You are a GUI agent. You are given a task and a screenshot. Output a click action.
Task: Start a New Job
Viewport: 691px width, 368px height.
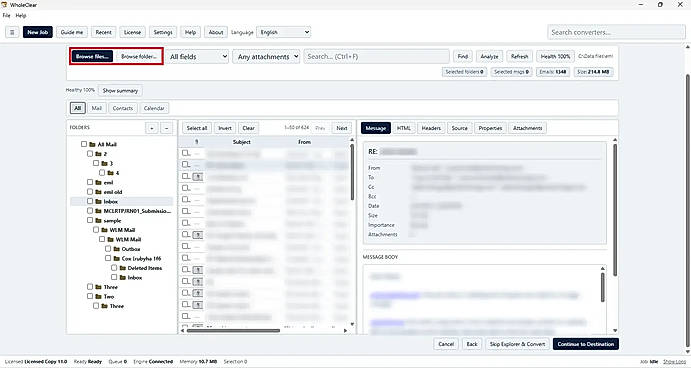coord(37,32)
